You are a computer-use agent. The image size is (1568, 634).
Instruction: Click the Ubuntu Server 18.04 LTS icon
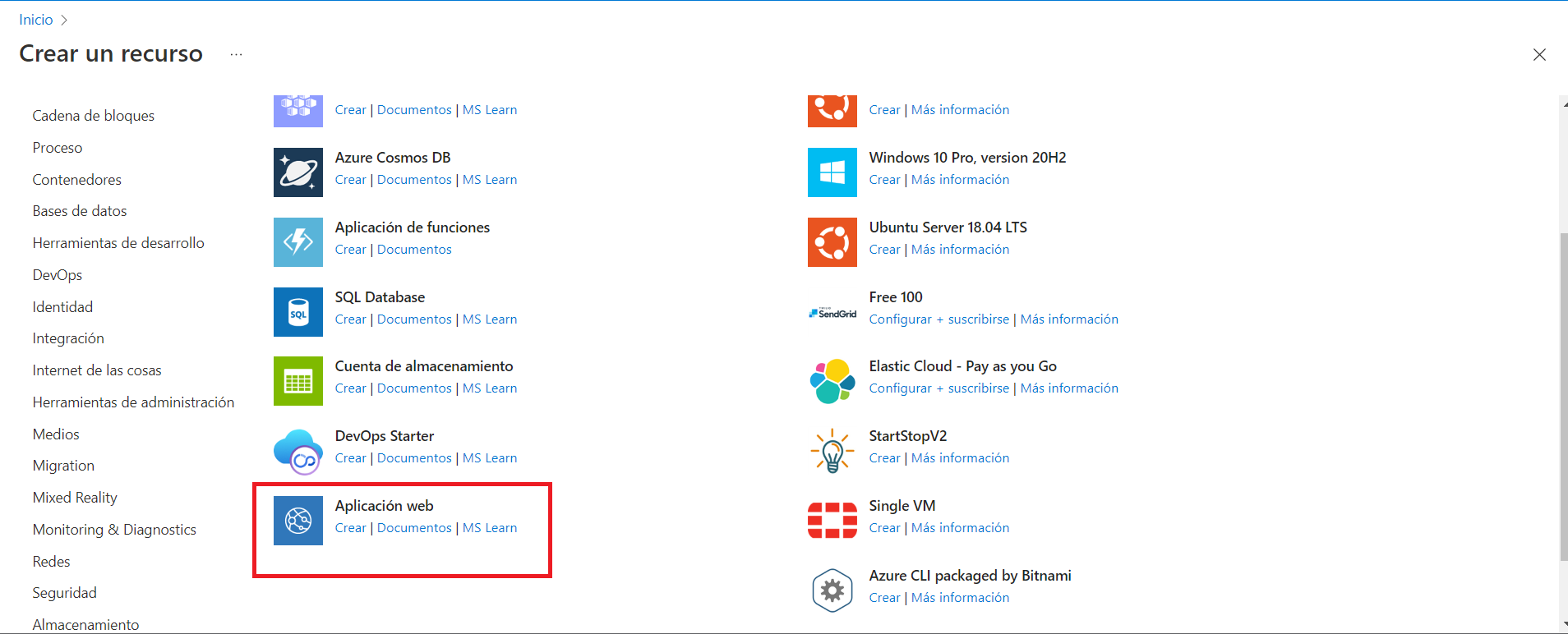click(x=832, y=242)
